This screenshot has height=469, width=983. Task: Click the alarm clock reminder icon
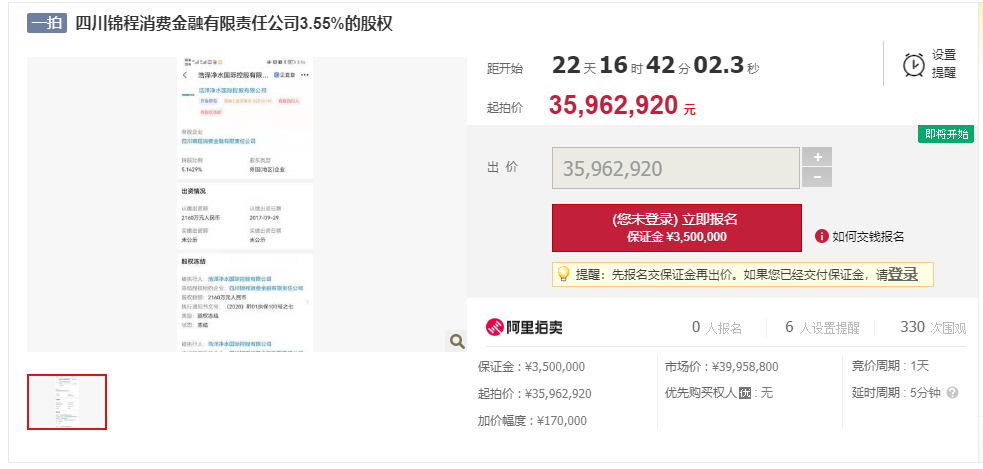tap(913, 65)
